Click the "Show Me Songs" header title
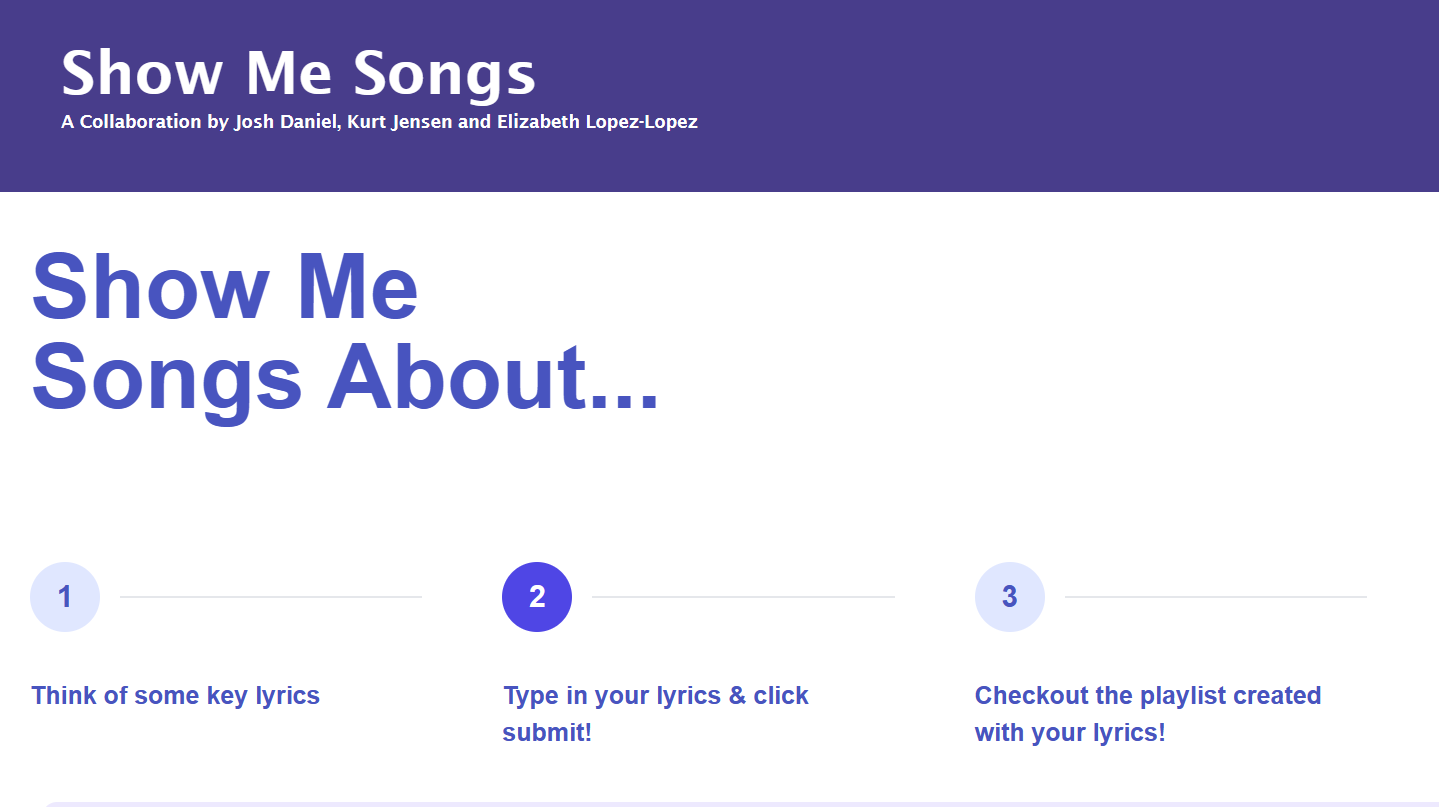The width and height of the screenshot is (1439, 807). [x=298, y=73]
